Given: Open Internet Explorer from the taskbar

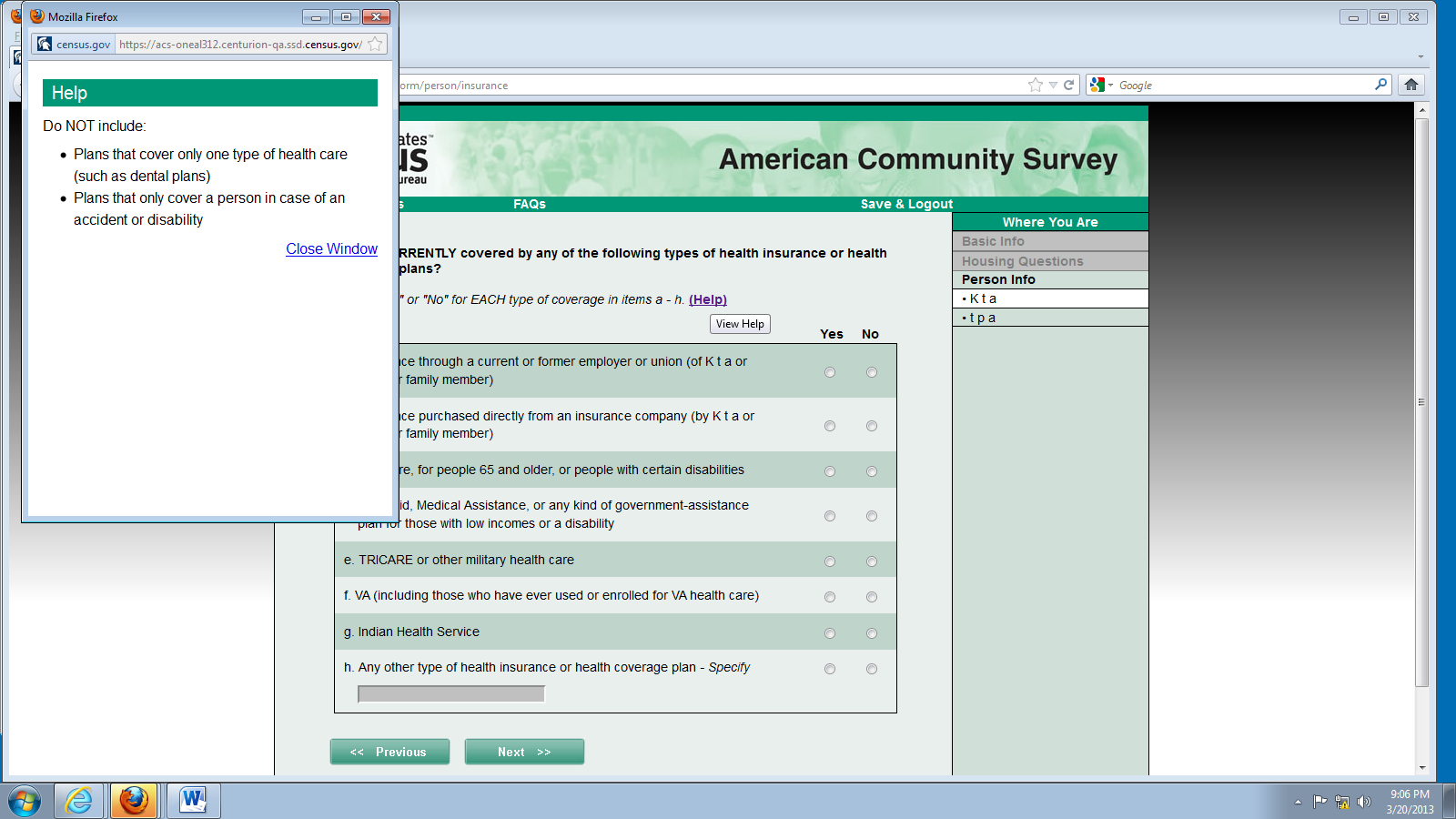Looking at the screenshot, I should (79, 801).
